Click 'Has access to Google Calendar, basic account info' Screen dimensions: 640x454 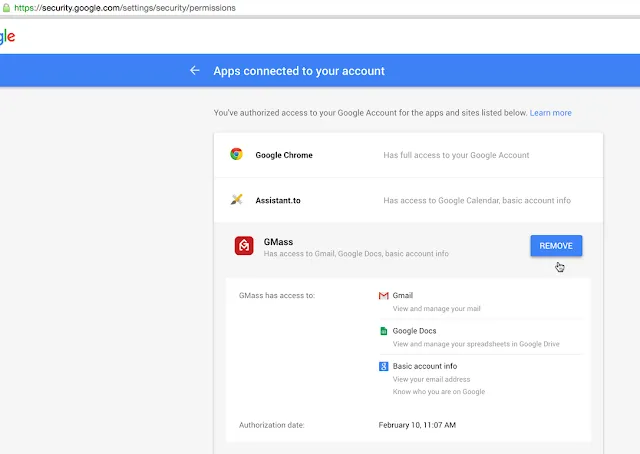point(477,200)
